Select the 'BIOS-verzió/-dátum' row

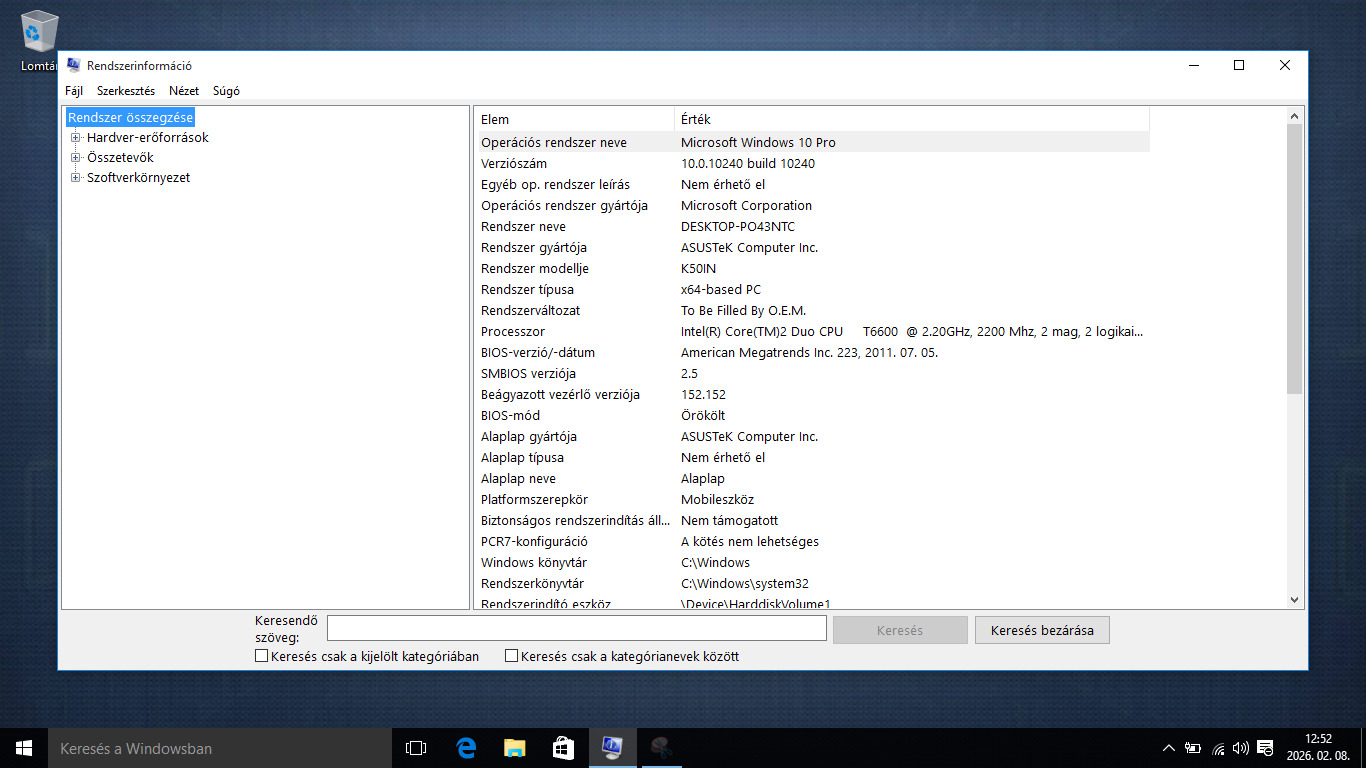click(x=813, y=352)
